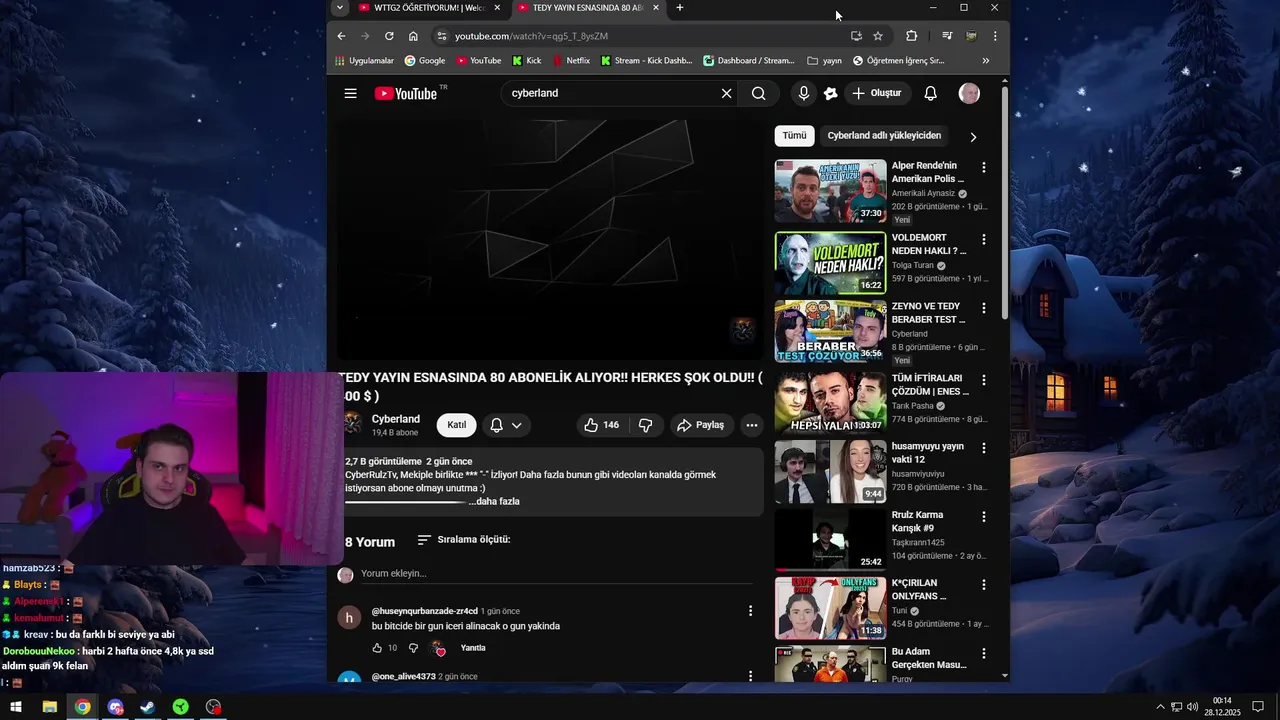Like the video with 146 likes
Viewport: 1280px width, 720px height.
[x=601, y=425]
